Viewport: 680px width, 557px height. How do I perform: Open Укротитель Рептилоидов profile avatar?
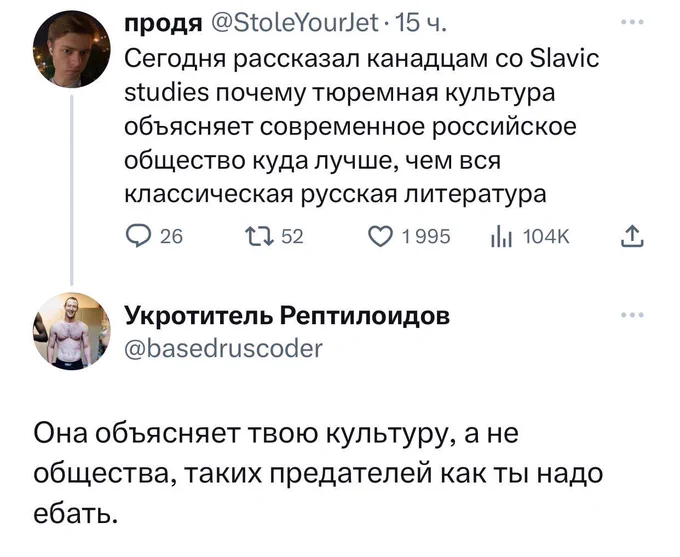coord(72,332)
